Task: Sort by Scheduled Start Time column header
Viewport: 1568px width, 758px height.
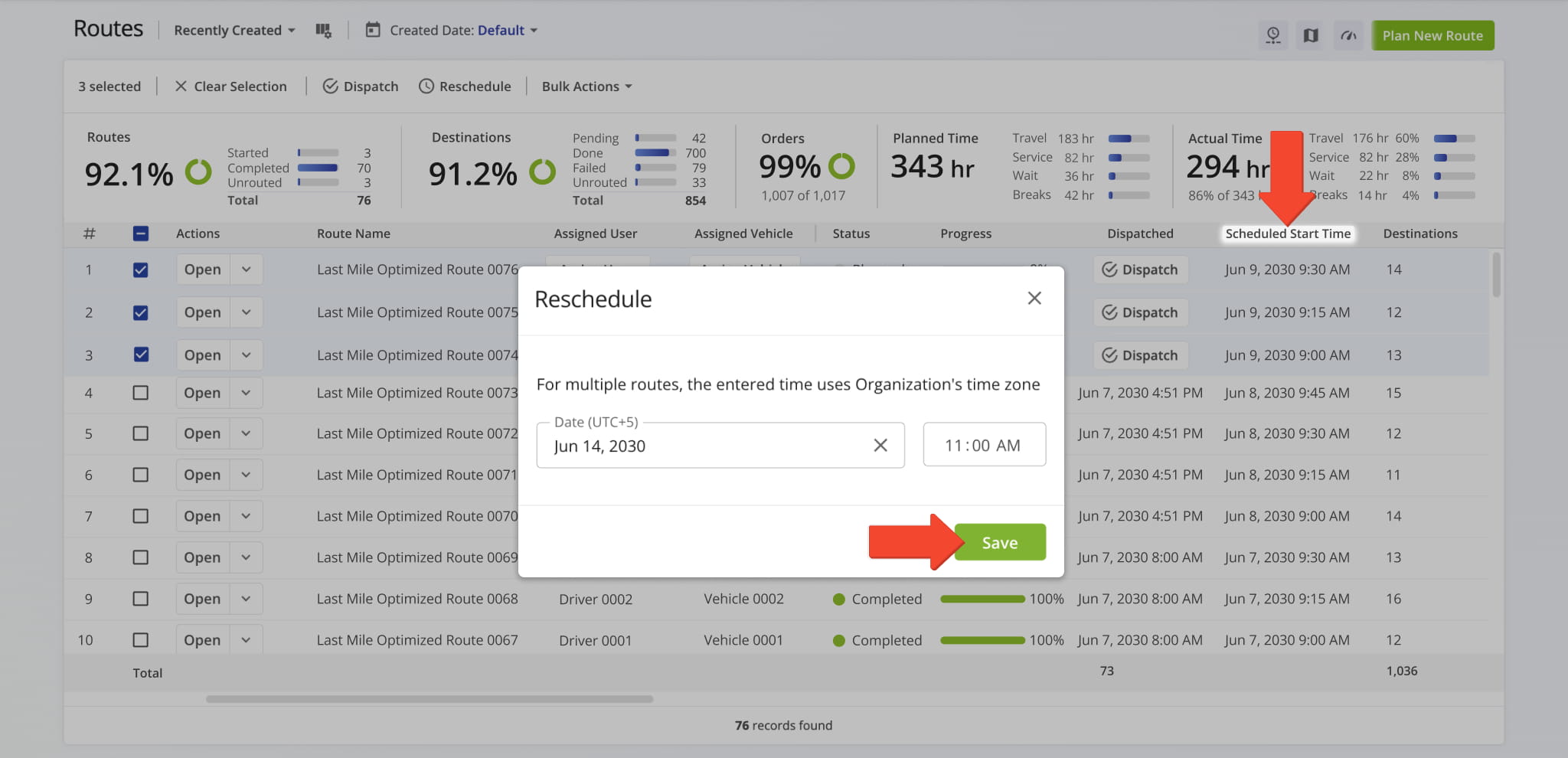Action: (x=1288, y=234)
